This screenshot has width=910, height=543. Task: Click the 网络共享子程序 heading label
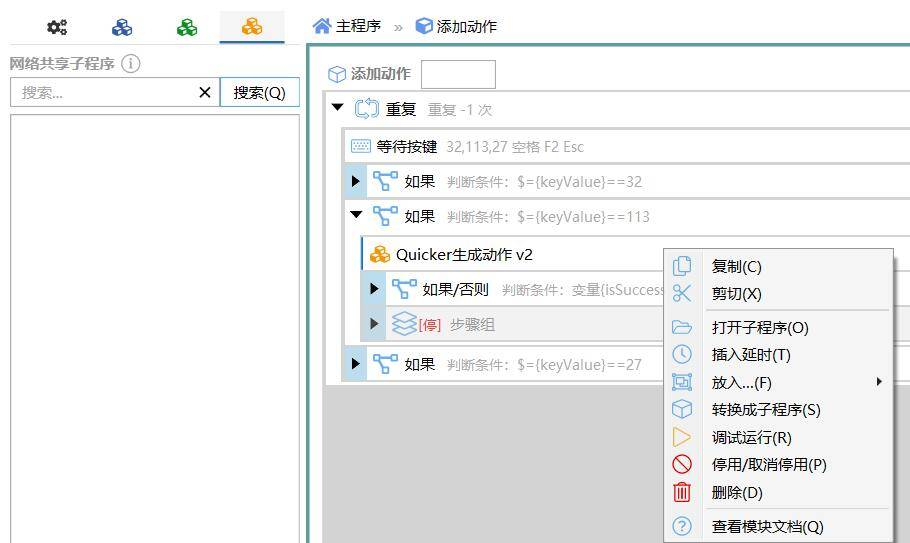(x=62, y=63)
